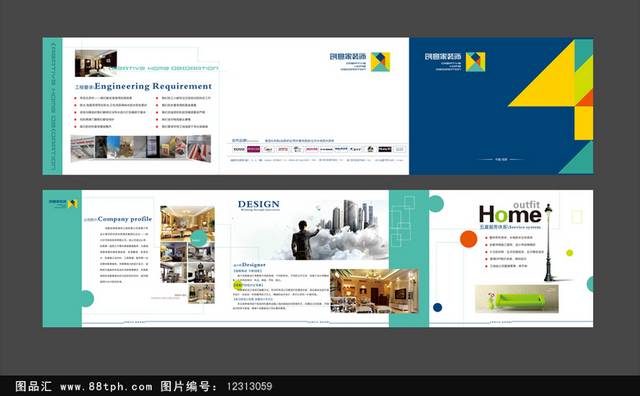Click the construction photos strip
The image size is (640, 396).
pyautogui.click(x=141, y=148)
